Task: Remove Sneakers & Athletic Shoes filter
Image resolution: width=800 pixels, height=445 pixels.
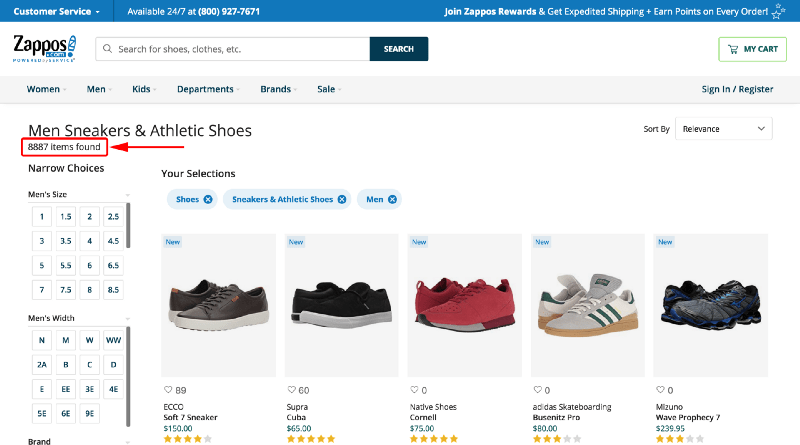Action: click(342, 200)
